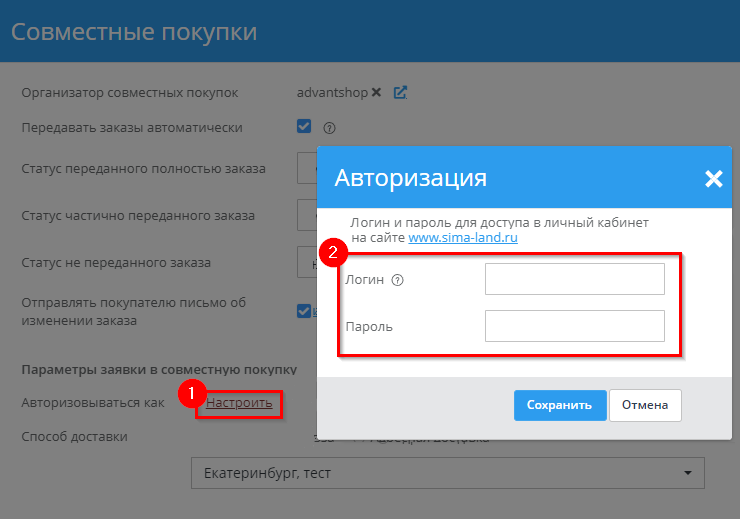This screenshot has width=740, height=519.
Task: Click the Настроить link
Action: point(239,403)
